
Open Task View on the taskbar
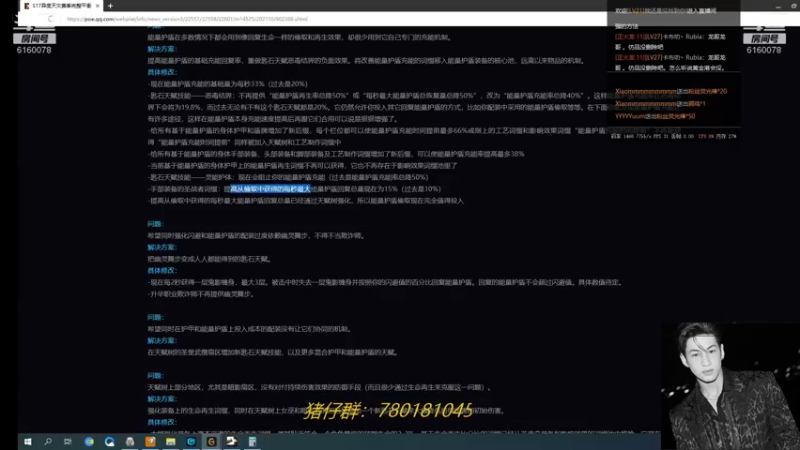(68, 442)
